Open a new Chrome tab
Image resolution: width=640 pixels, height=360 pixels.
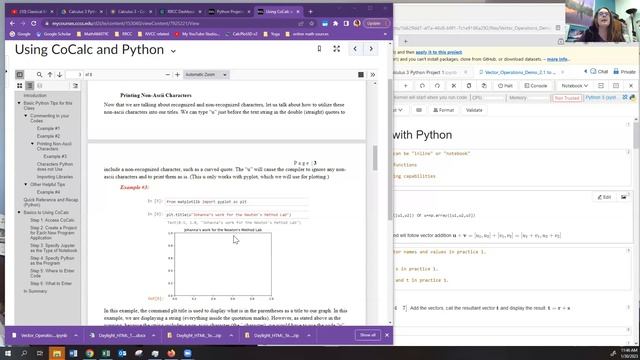point(311,11)
